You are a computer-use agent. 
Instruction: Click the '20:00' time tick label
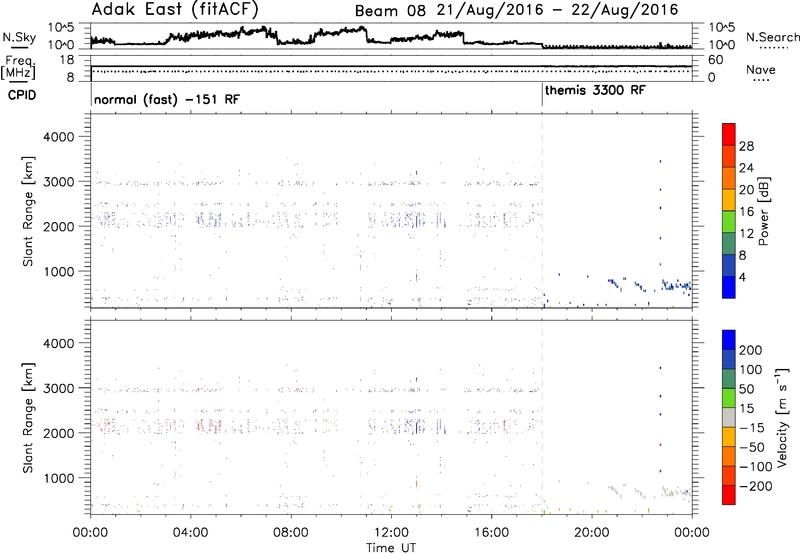(x=592, y=533)
